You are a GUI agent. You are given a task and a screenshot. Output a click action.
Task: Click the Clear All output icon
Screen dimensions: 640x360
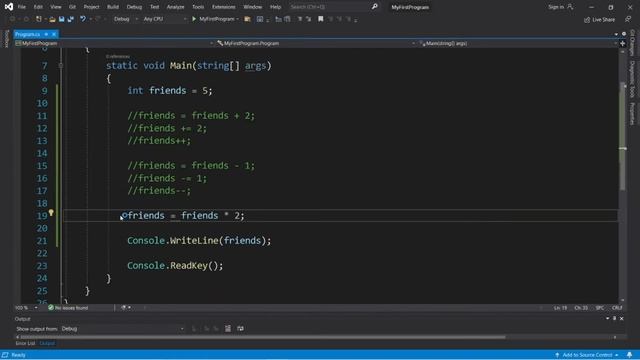click(x=228, y=329)
